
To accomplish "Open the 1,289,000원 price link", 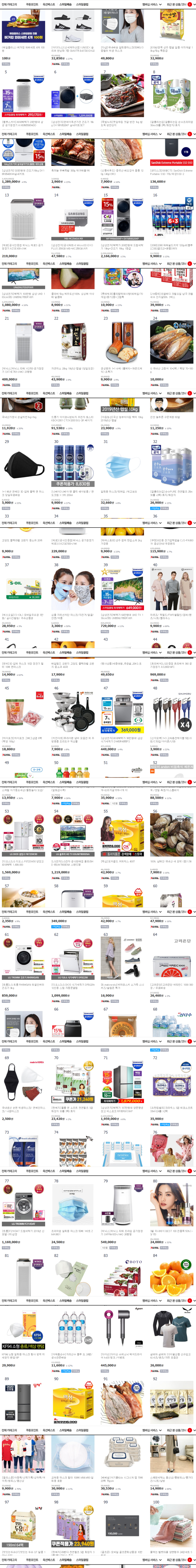I will pos(10,181).
